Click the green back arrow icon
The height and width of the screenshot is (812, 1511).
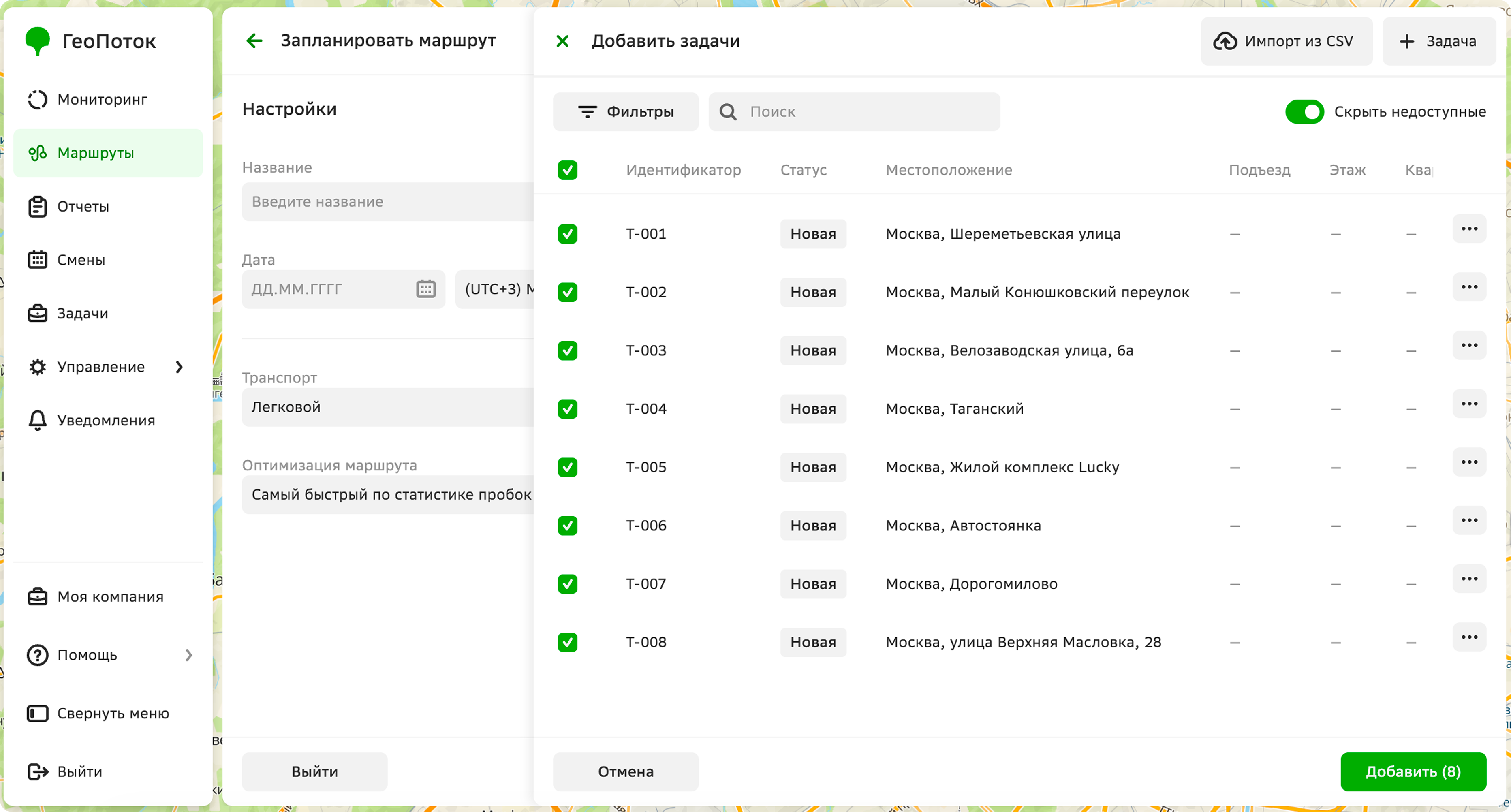(254, 41)
